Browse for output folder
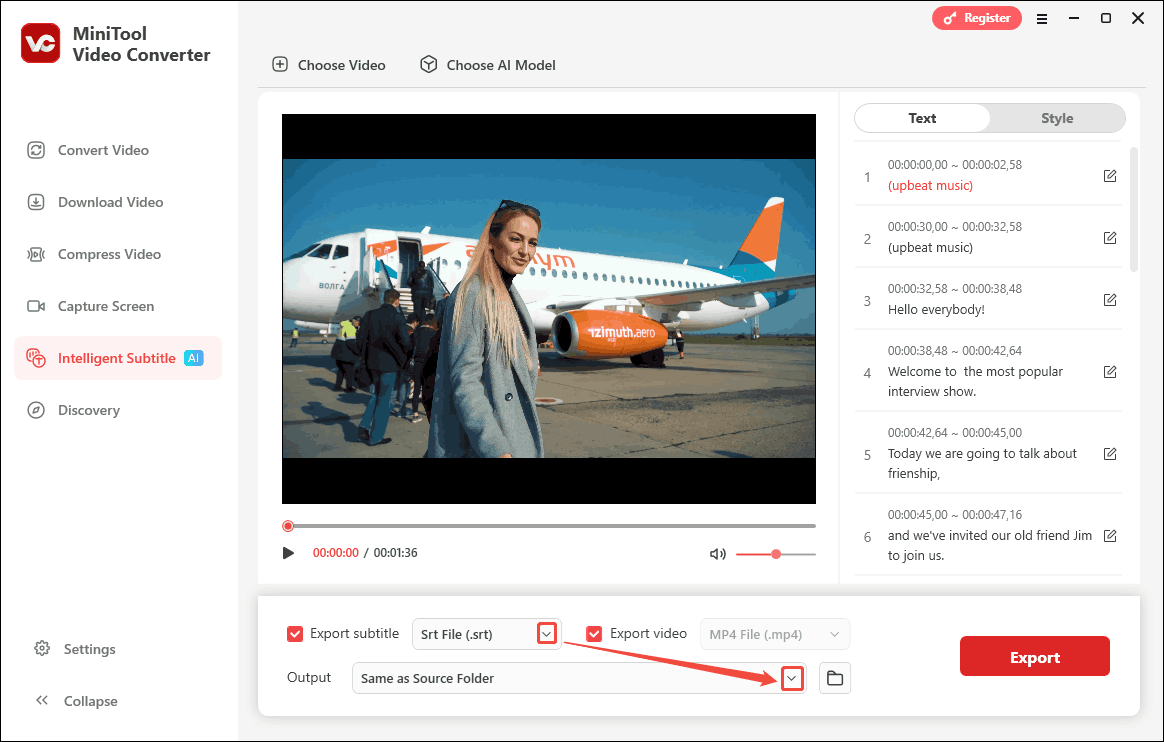This screenshot has height=742, width=1164. (834, 678)
